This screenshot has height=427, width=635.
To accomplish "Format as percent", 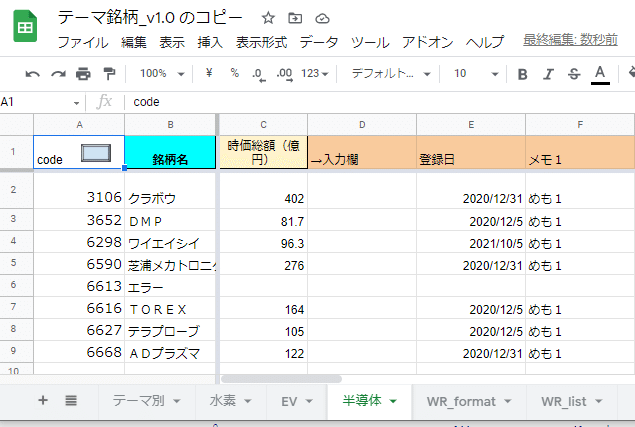I will click(234, 73).
